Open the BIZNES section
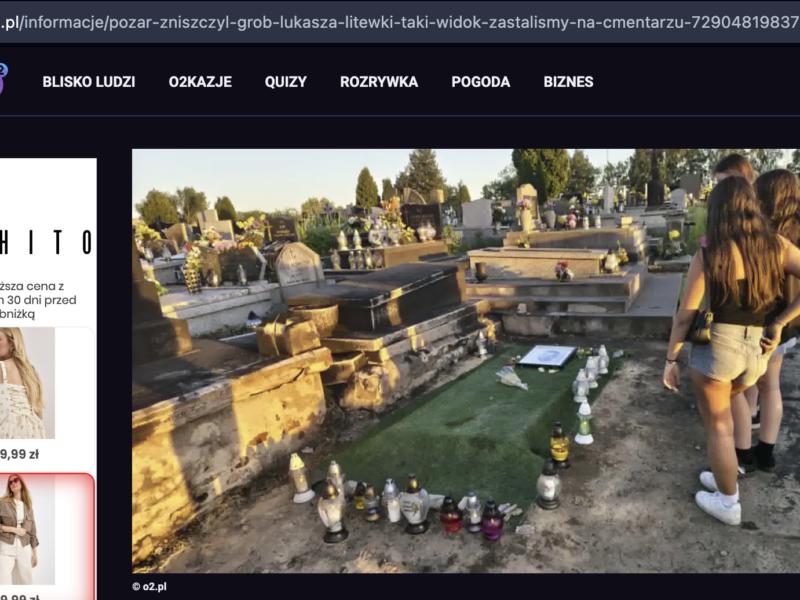This screenshot has width=800, height=600. 568,82
